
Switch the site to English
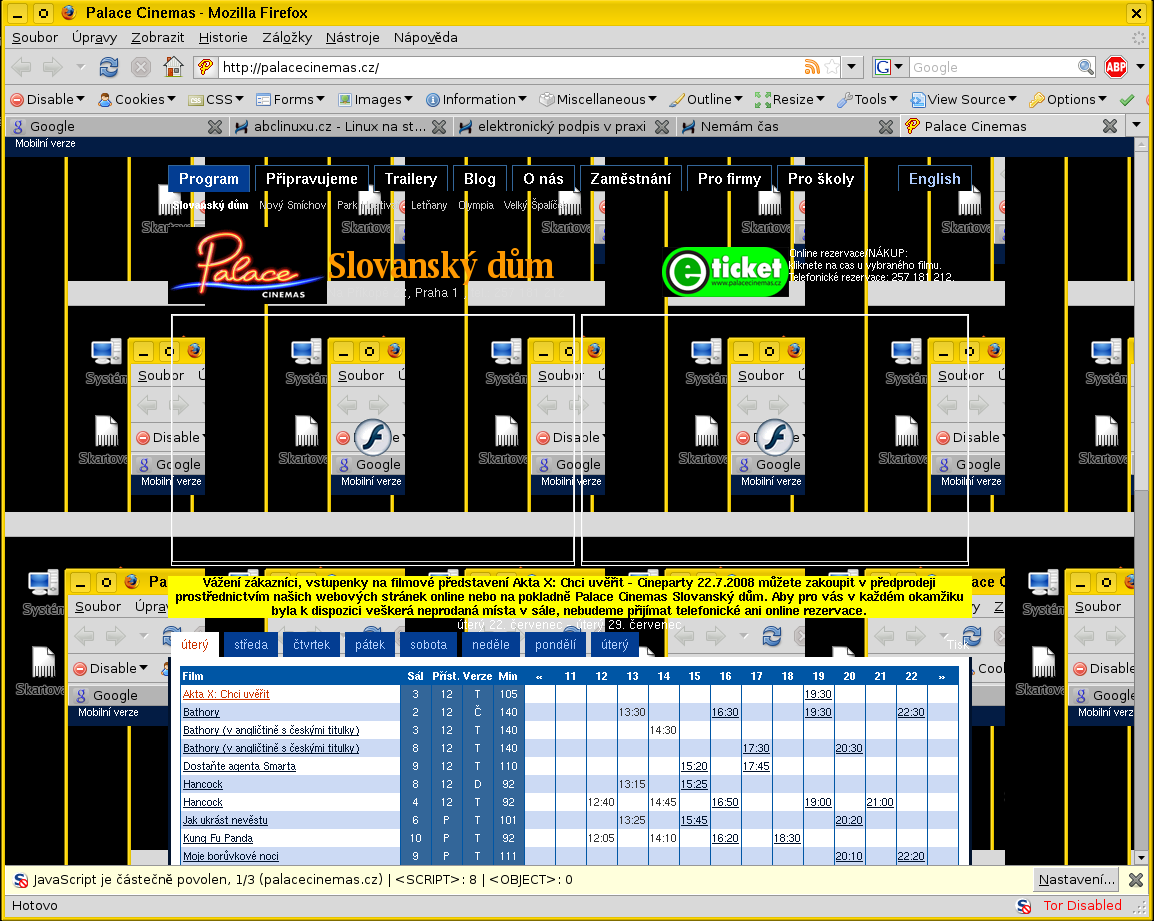(935, 179)
